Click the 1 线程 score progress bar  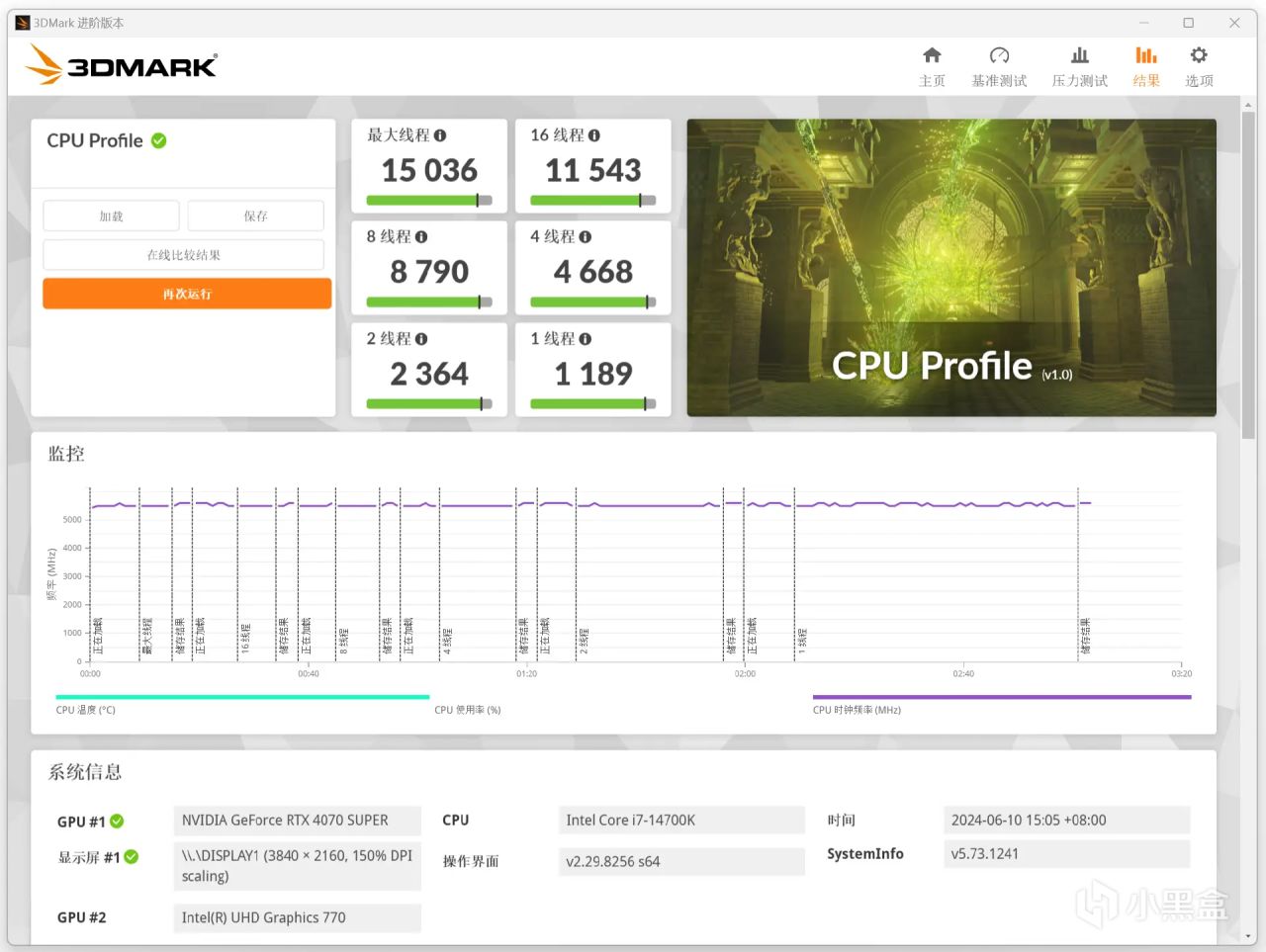coord(593,404)
